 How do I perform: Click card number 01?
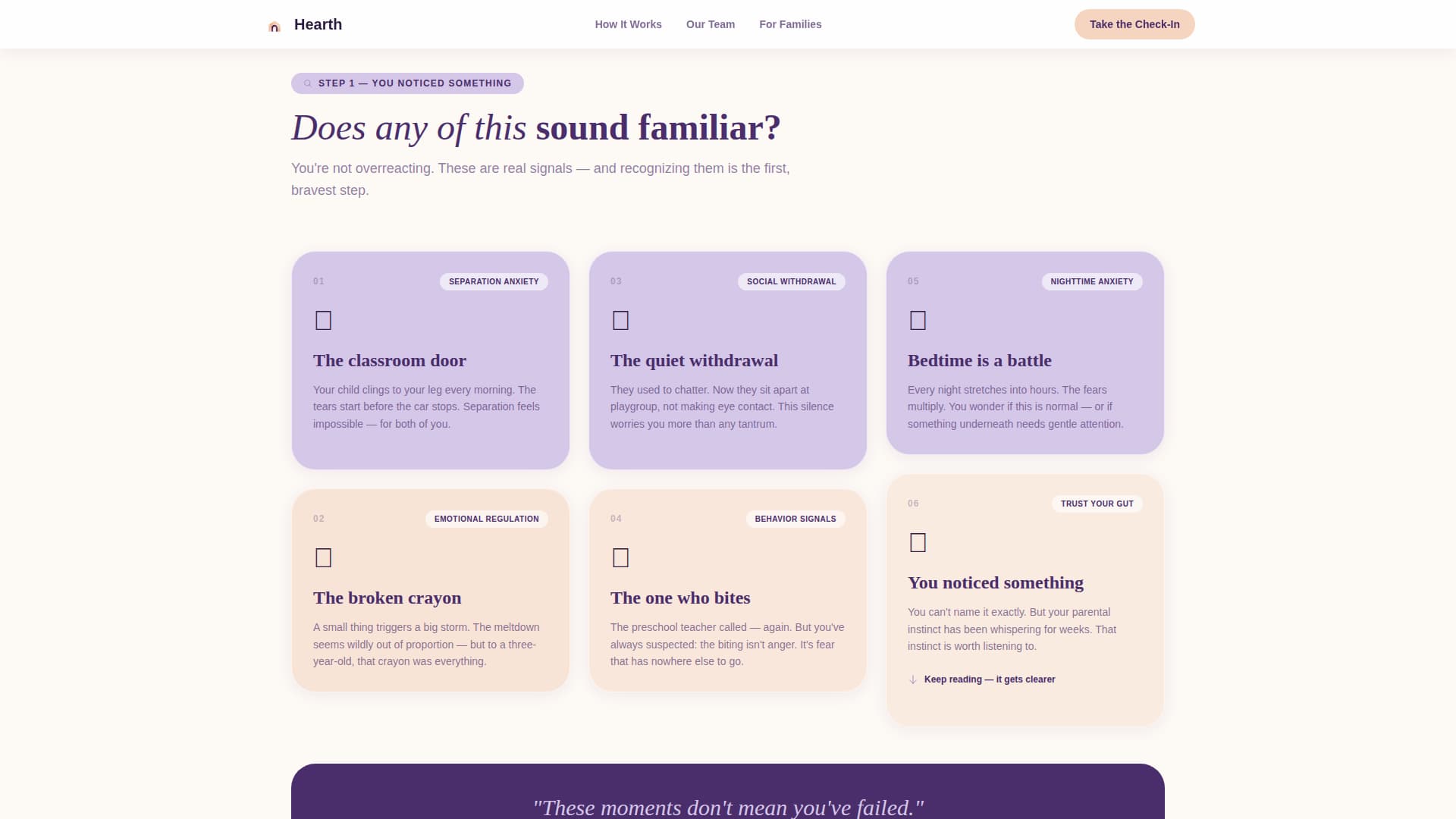point(318,281)
